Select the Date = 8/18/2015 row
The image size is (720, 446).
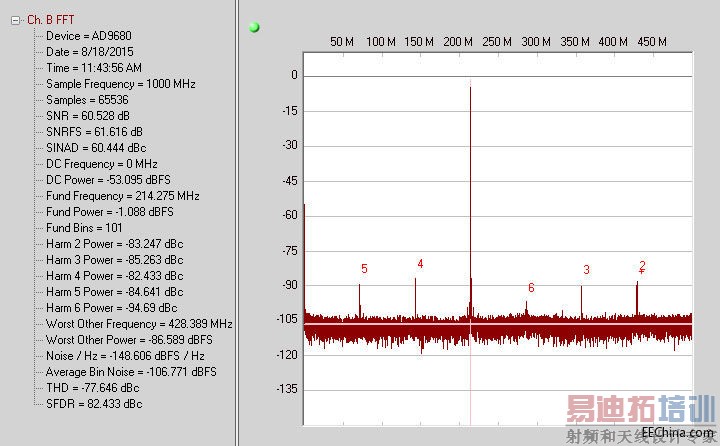pyautogui.click(x=90, y=52)
